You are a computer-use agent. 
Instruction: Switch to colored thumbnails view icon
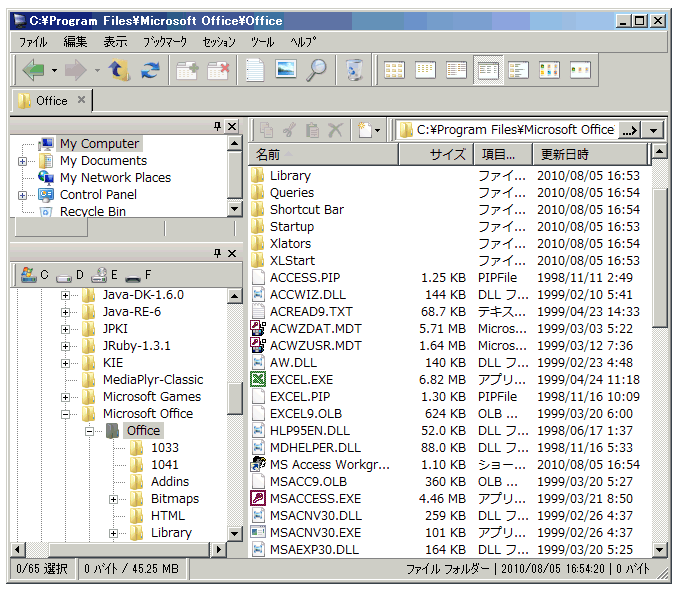(550, 70)
